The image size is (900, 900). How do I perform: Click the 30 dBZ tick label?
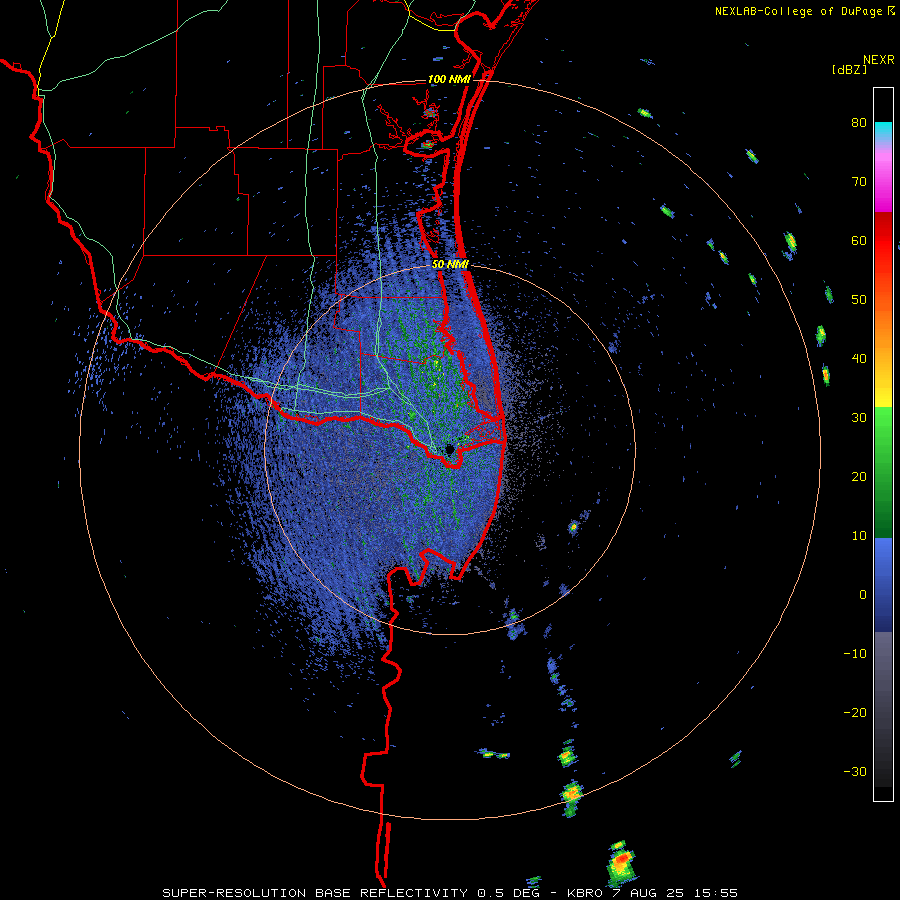coord(859,418)
